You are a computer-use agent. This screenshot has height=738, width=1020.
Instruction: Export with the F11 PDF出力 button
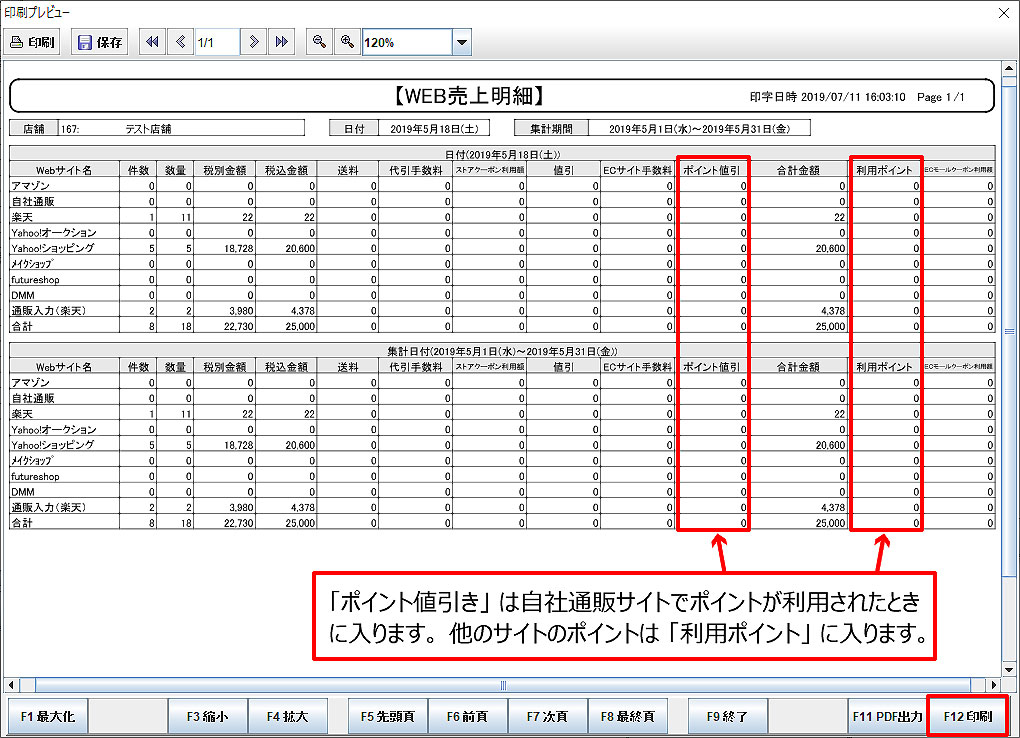point(887,717)
